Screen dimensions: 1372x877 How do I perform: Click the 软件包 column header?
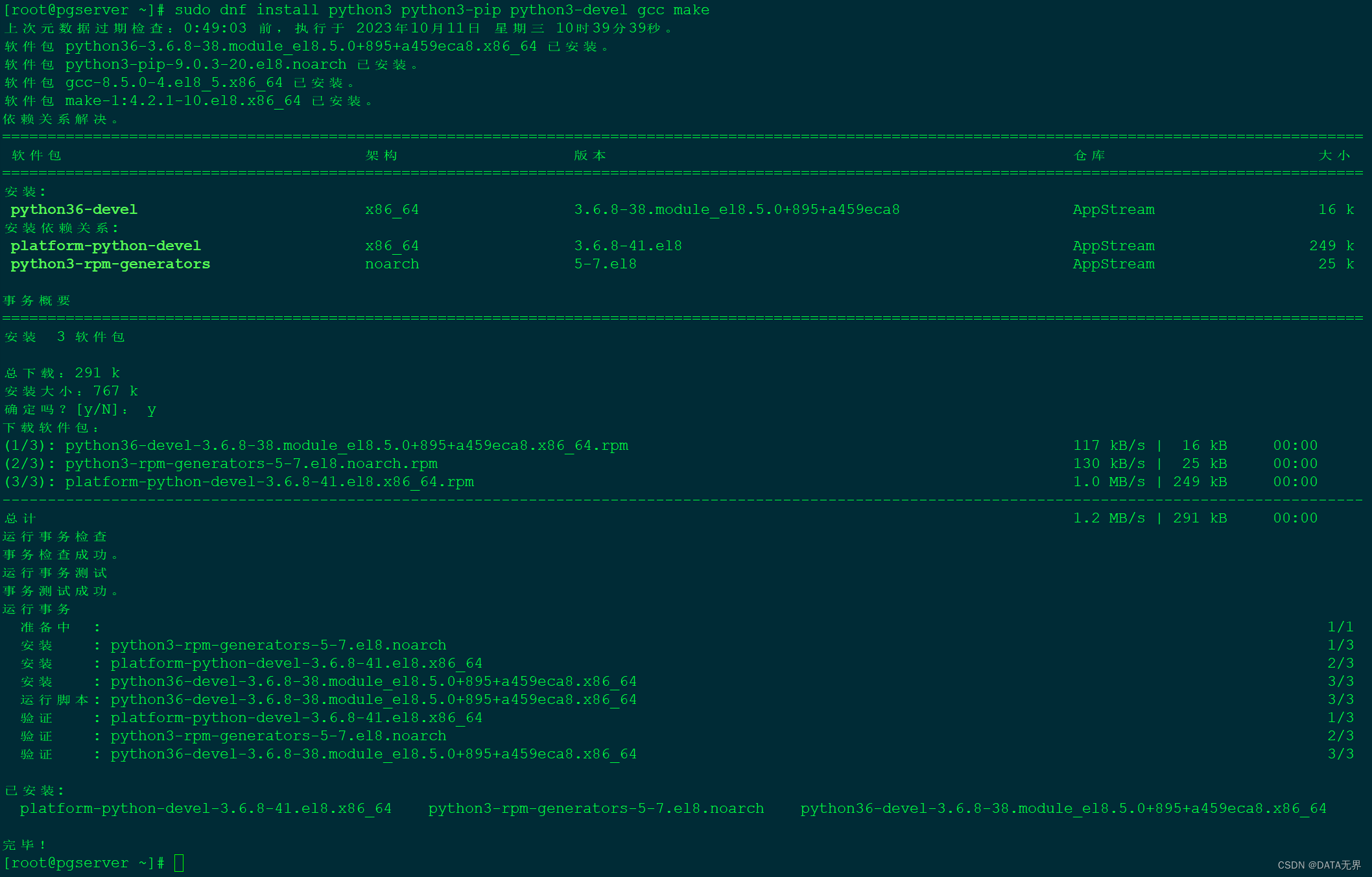[36, 156]
